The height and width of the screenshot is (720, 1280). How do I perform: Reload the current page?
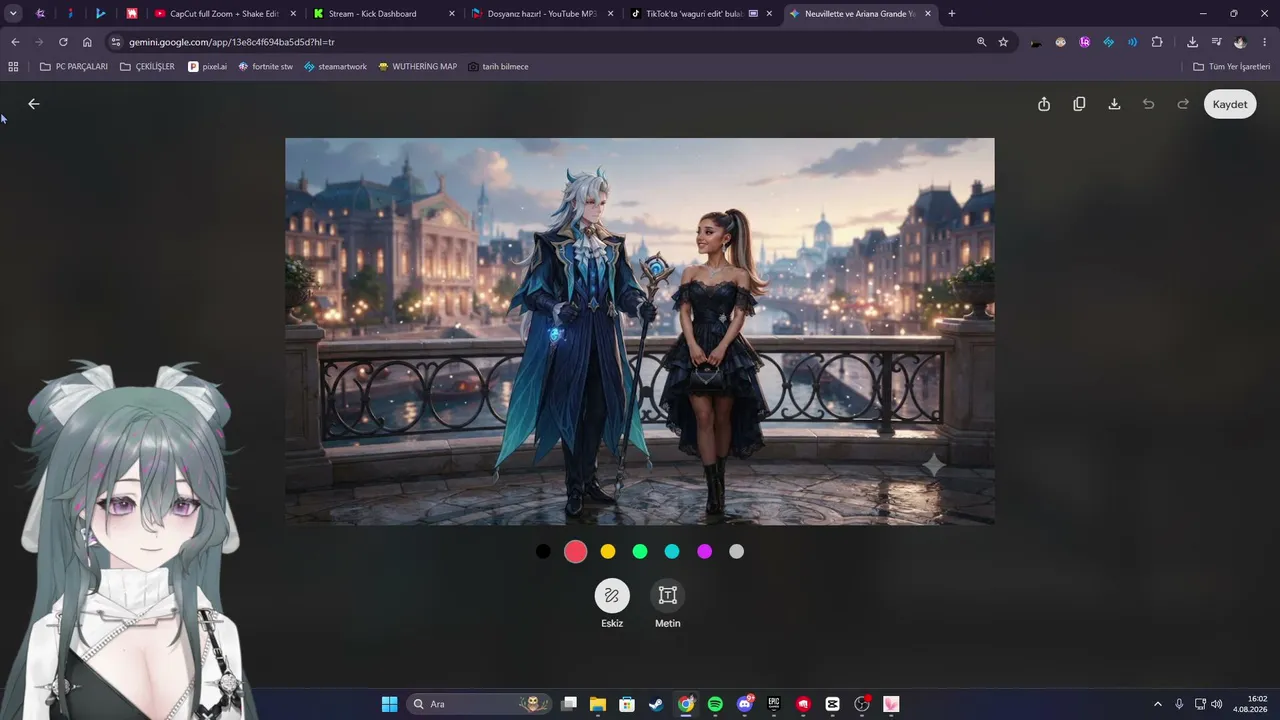click(x=63, y=42)
